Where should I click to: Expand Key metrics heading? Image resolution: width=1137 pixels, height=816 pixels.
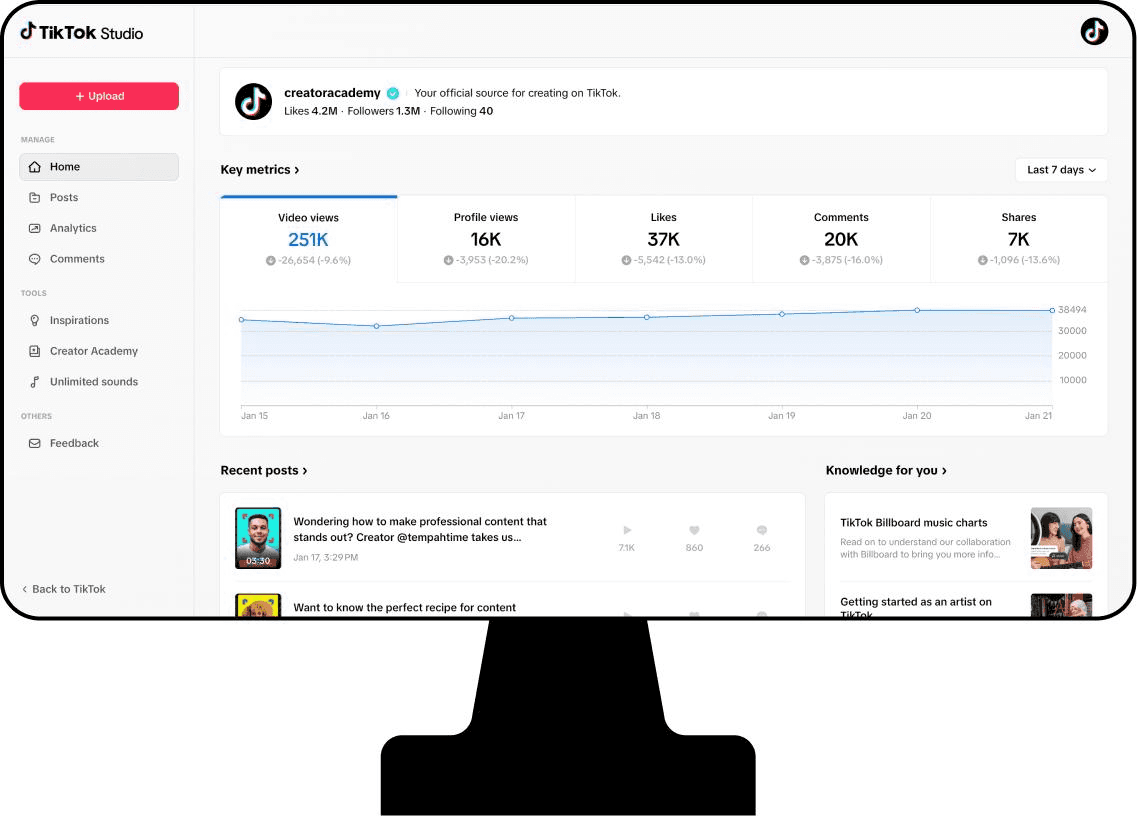point(260,170)
